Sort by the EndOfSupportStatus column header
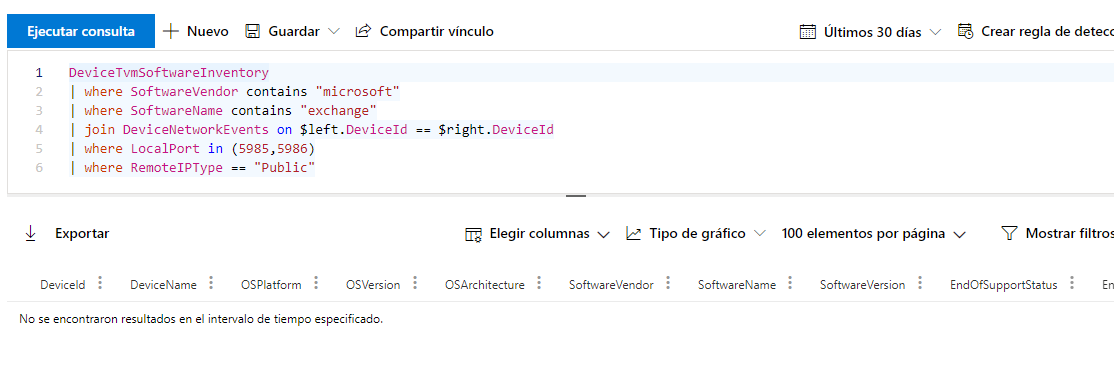The image size is (1114, 370). 1004,285
